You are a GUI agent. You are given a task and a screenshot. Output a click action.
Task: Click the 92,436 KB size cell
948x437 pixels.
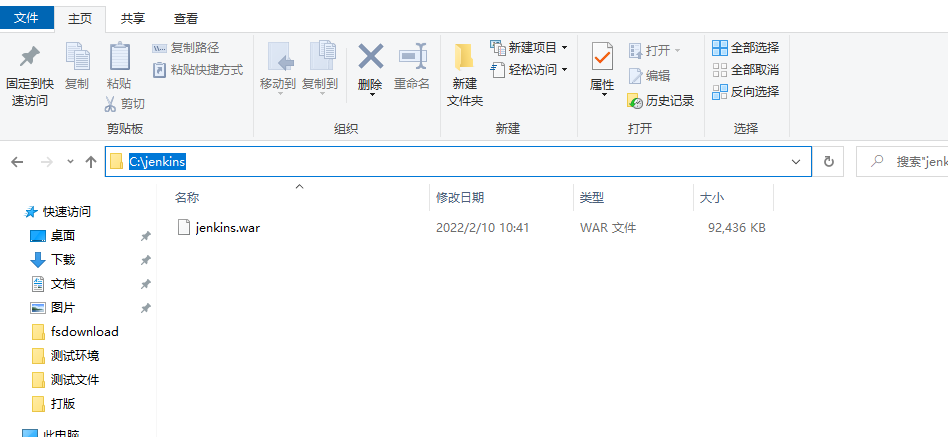(x=736, y=228)
